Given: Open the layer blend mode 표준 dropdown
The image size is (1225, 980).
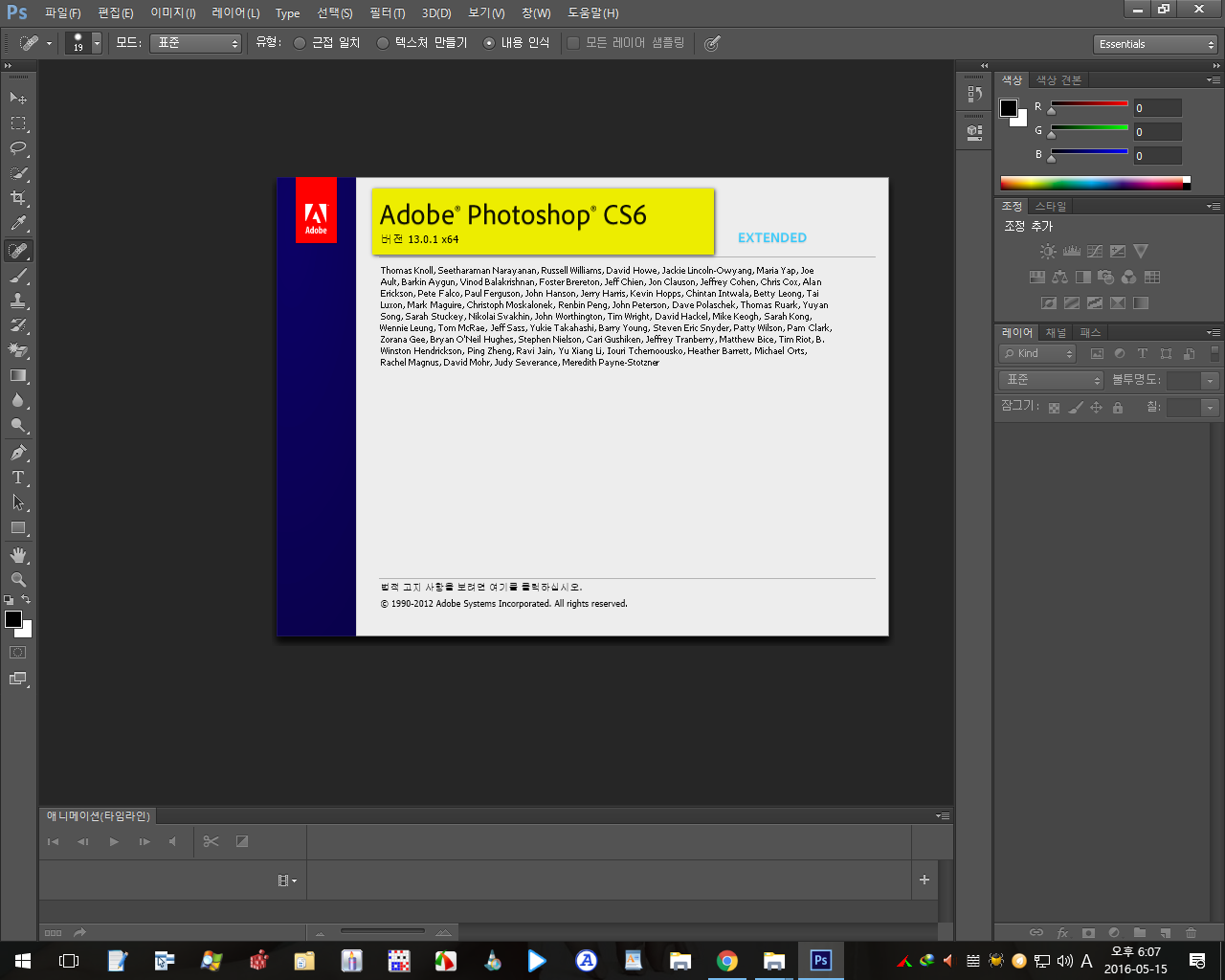Looking at the screenshot, I should [x=1052, y=380].
